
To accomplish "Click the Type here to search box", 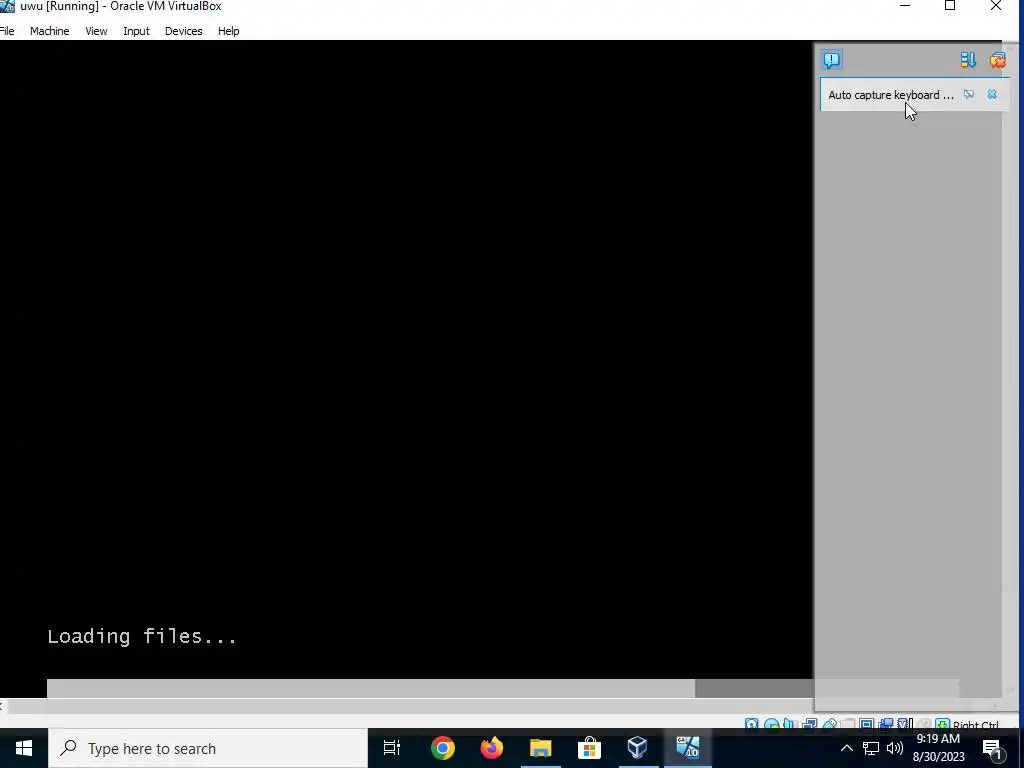I will pyautogui.click(x=208, y=748).
